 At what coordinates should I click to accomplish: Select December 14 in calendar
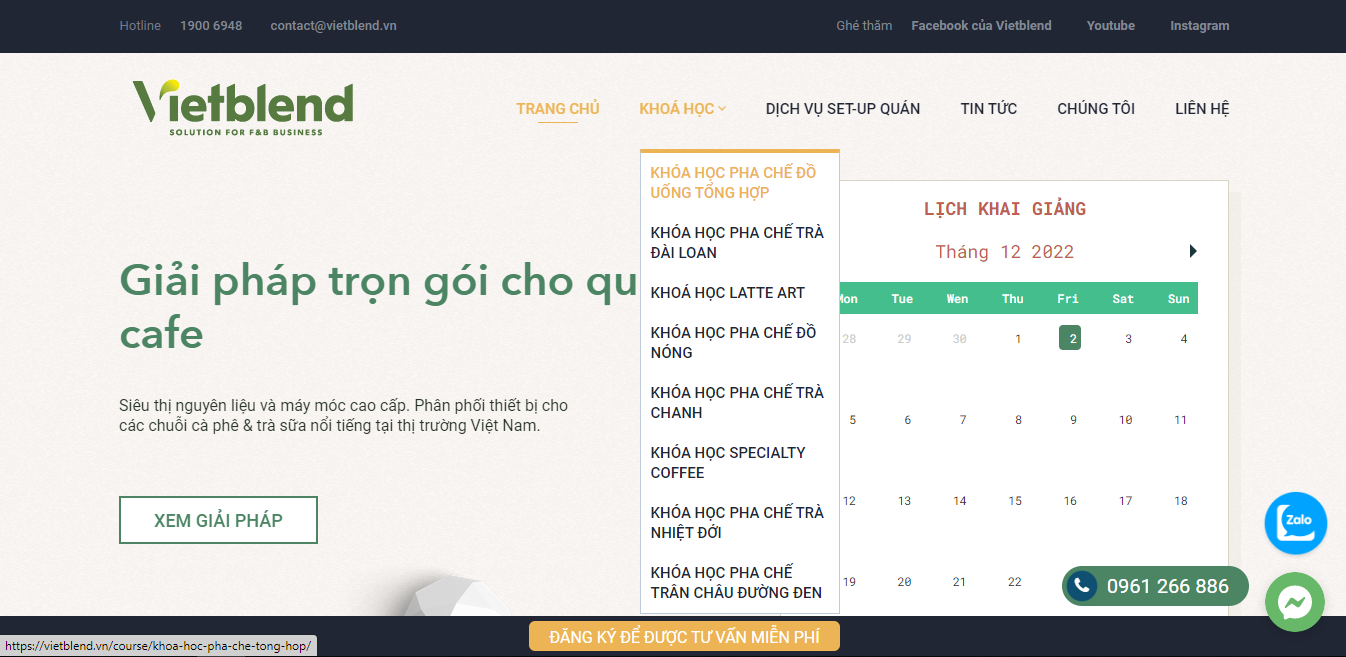coord(960,501)
